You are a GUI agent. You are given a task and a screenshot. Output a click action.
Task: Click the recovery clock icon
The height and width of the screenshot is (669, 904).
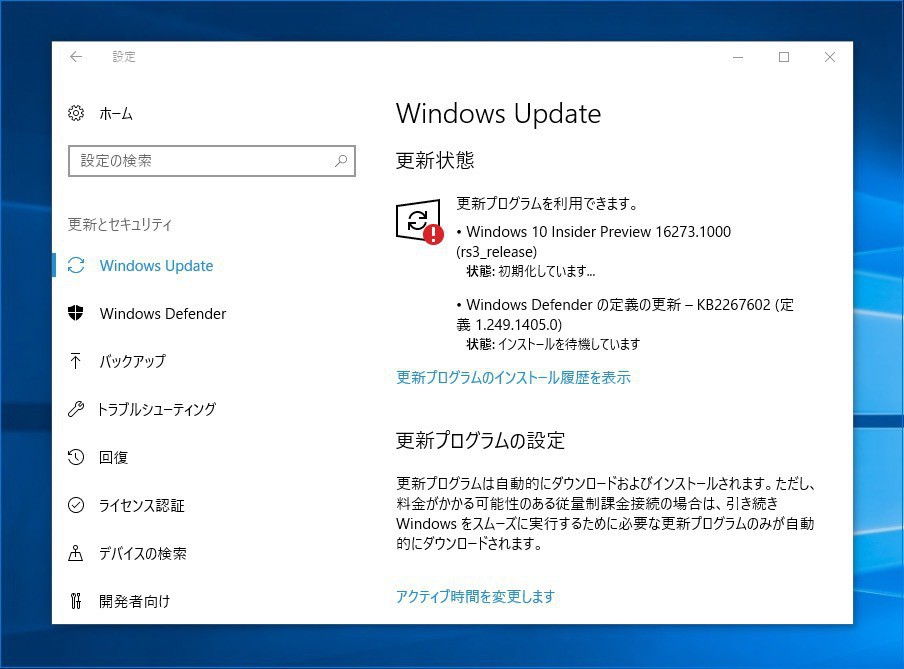tap(76, 457)
